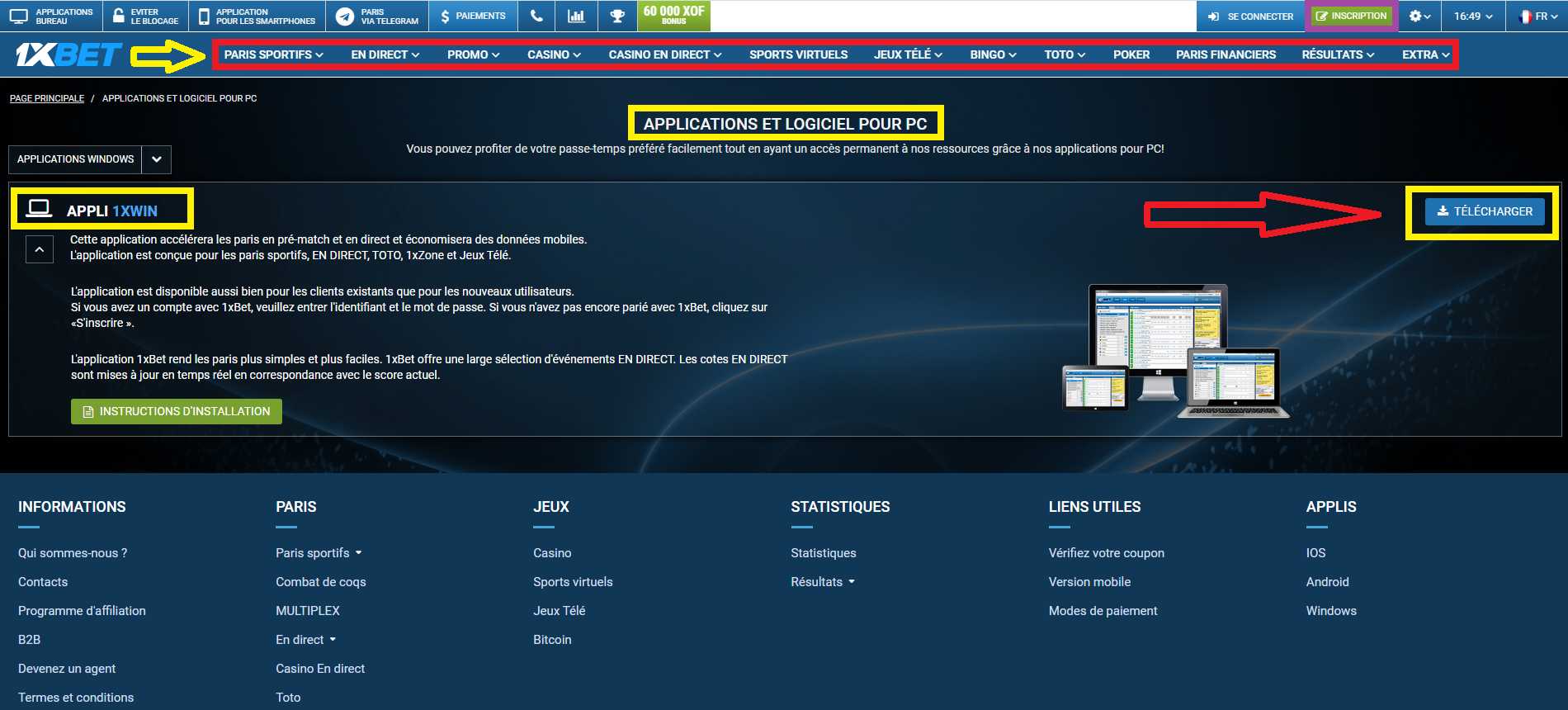The image size is (1568, 710).
Task: Open the Toto menu
Action: click(1065, 54)
